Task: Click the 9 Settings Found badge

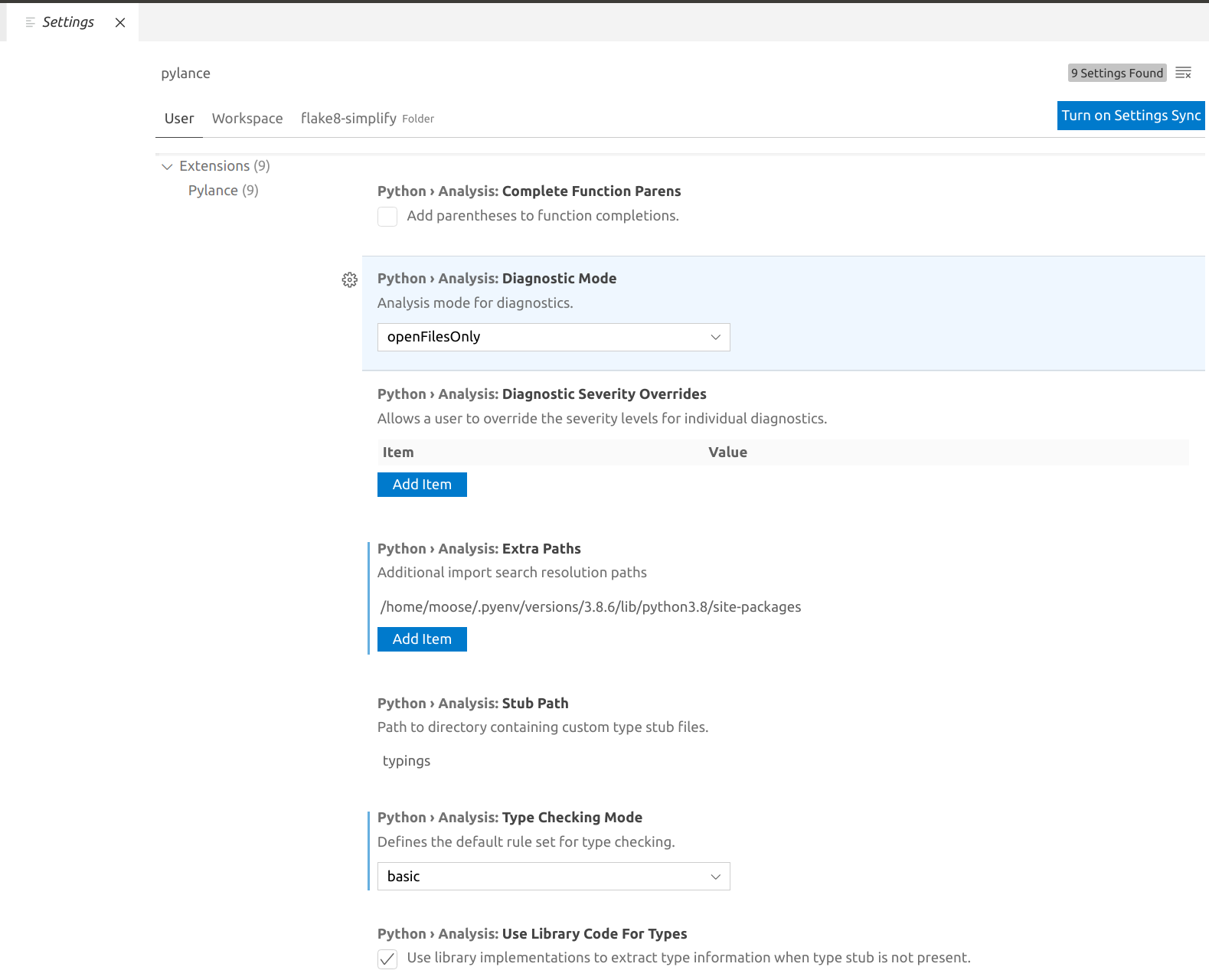Action: tap(1117, 73)
